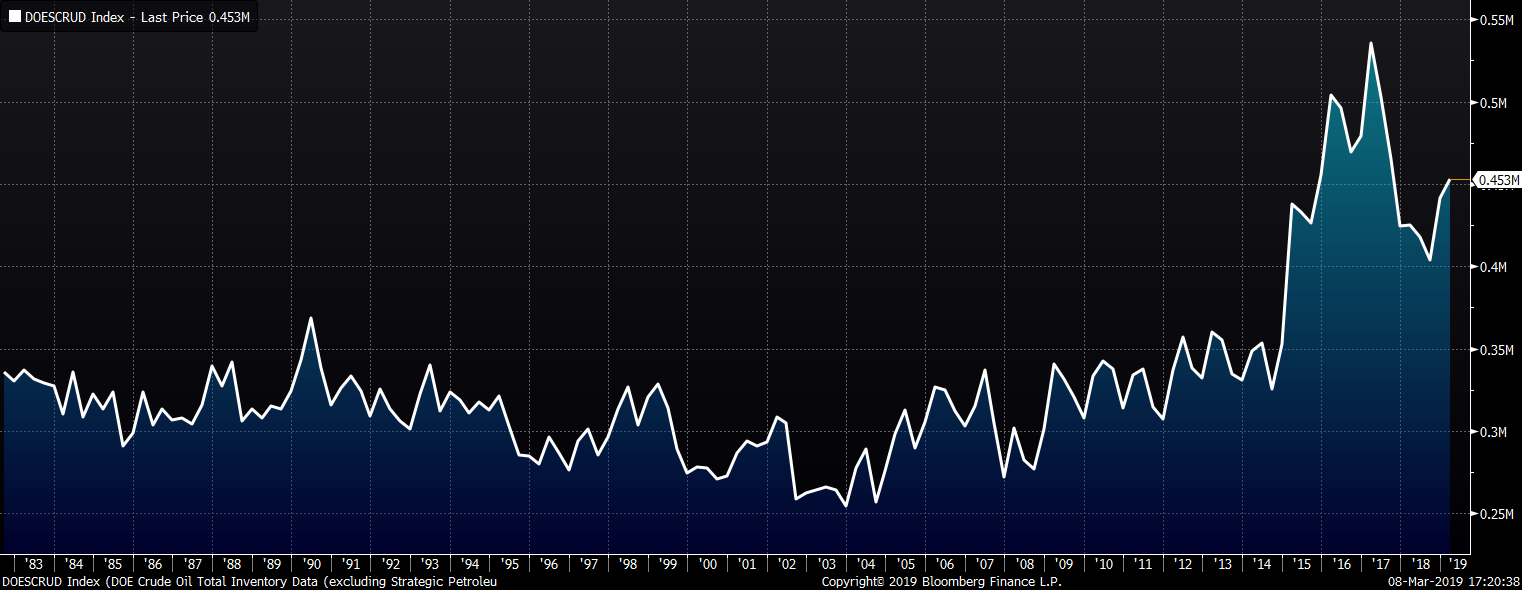1522x590 pixels.
Task: Click the '14 year label on x-axis
Action: pos(1261,564)
